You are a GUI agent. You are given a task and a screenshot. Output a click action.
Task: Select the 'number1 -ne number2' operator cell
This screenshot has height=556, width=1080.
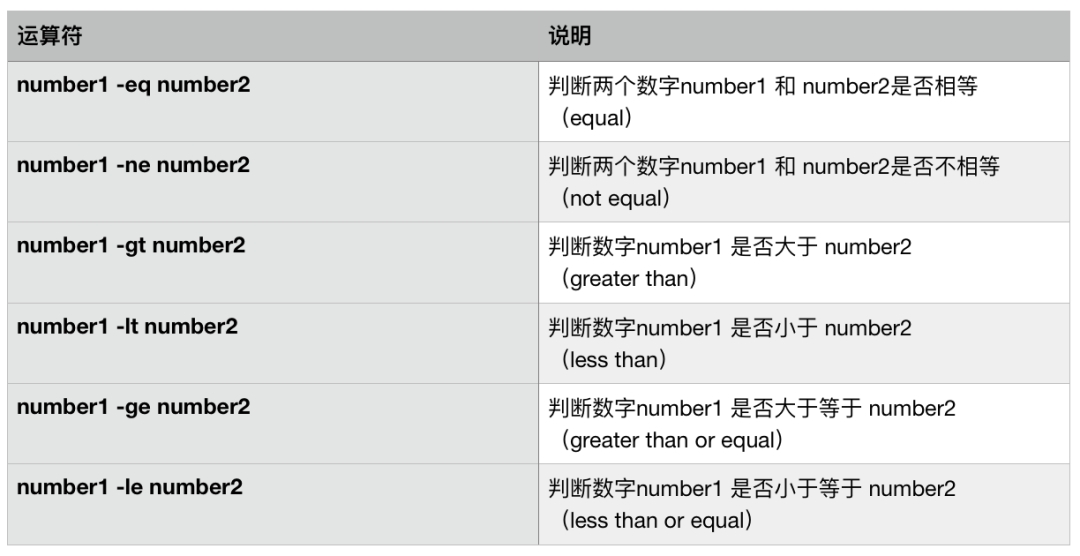(133, 165)
